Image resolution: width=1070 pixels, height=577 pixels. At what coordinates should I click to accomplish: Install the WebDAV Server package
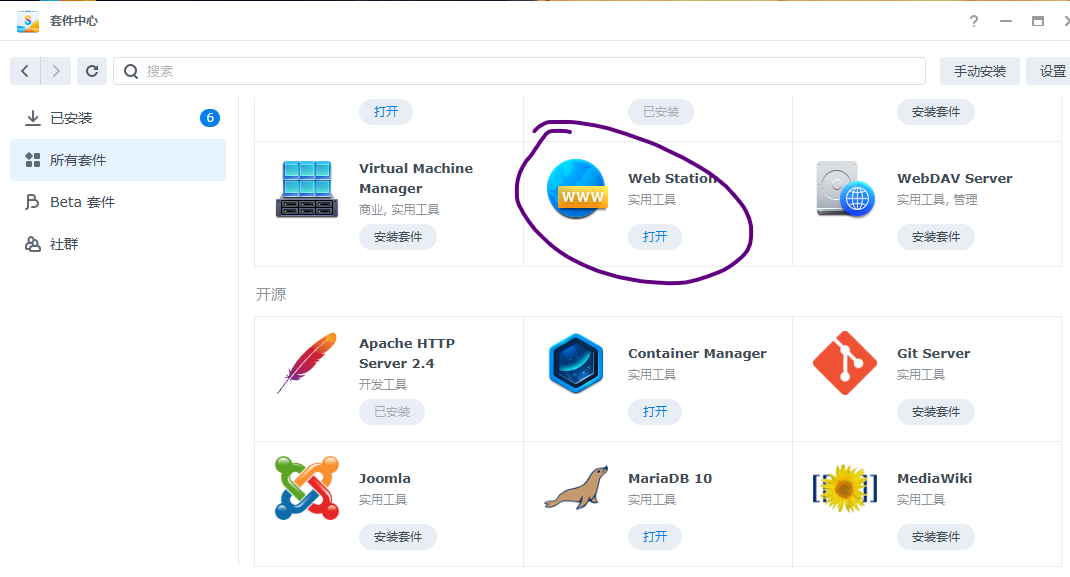pyautogui.click(x=936, y=237)
